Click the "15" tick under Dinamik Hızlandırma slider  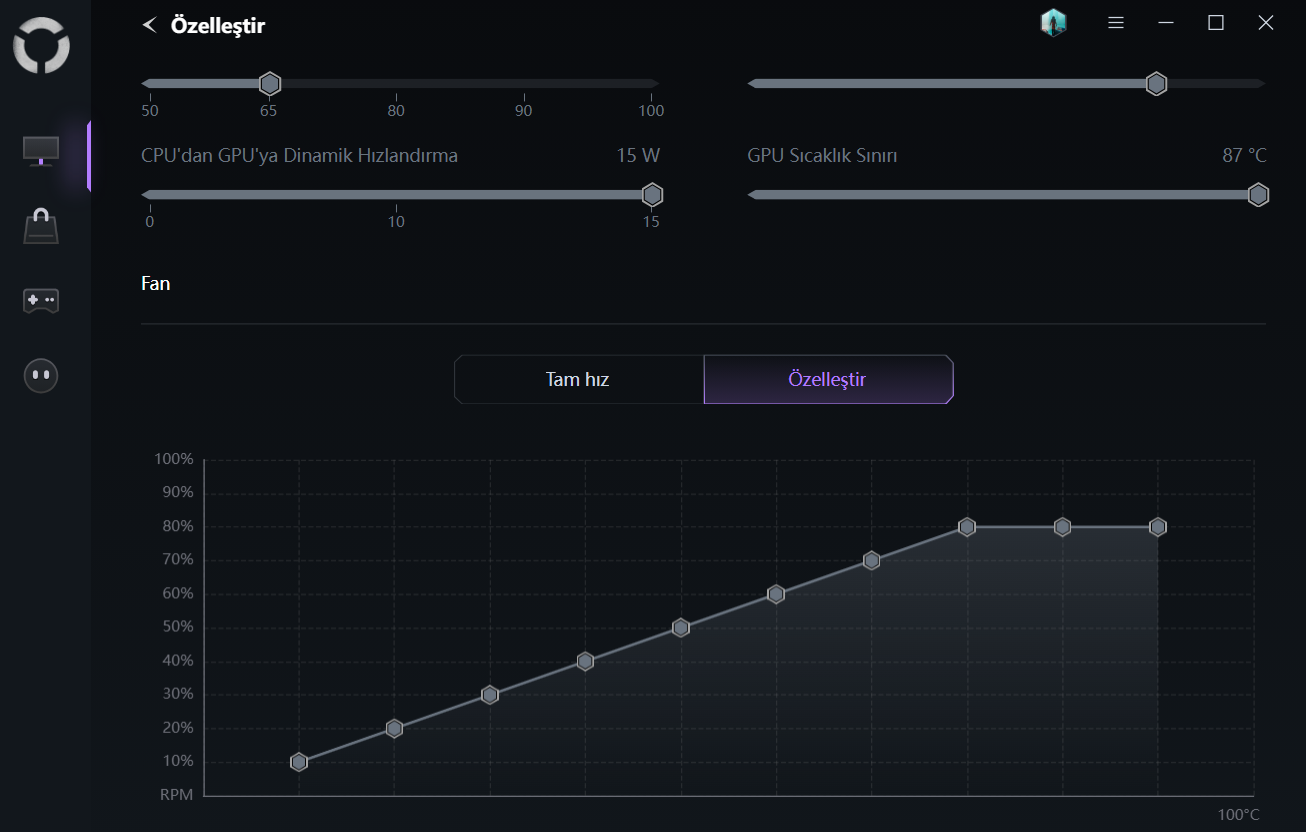click(651, 222)
